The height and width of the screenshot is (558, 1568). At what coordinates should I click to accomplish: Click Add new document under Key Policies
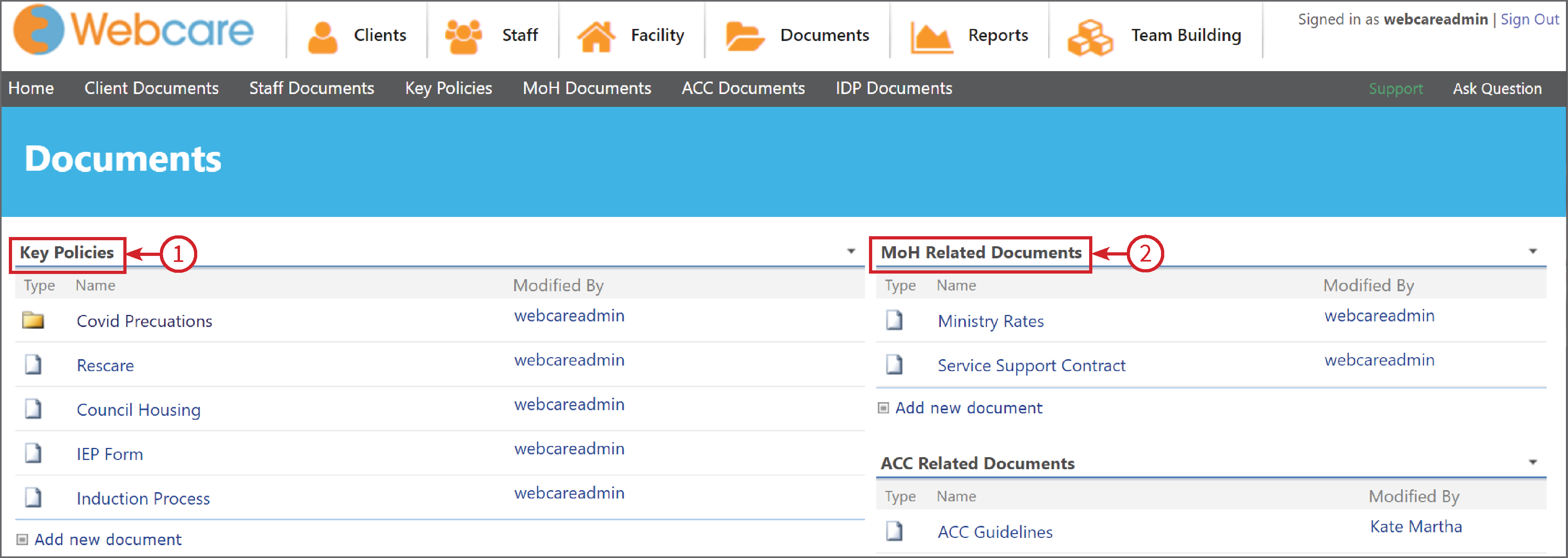(107, 539)
